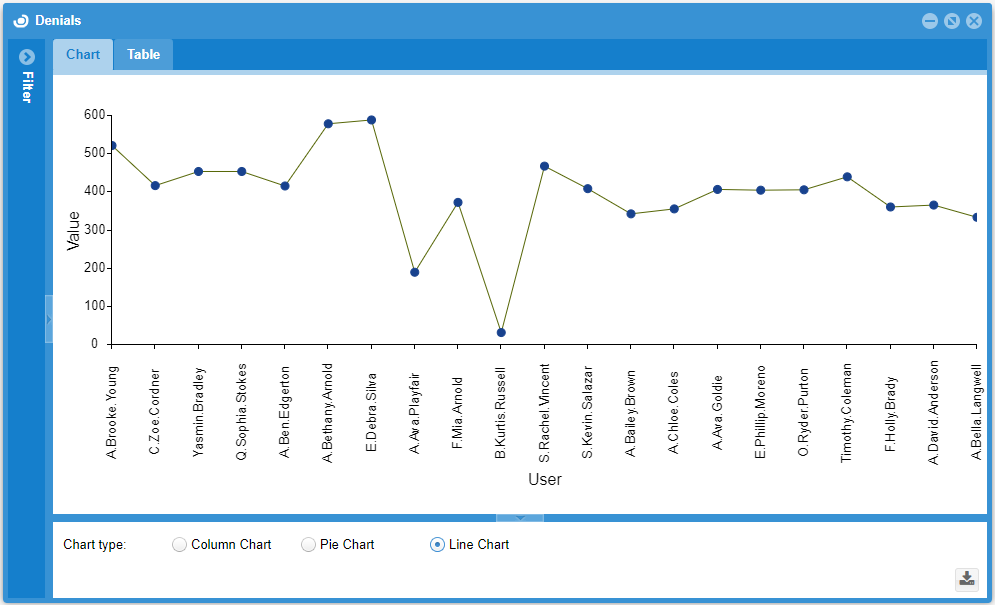This screenshot has height=605, width=995.
Task: Select the F.Mia.Arnold data point
Action: tap(458, 202)
